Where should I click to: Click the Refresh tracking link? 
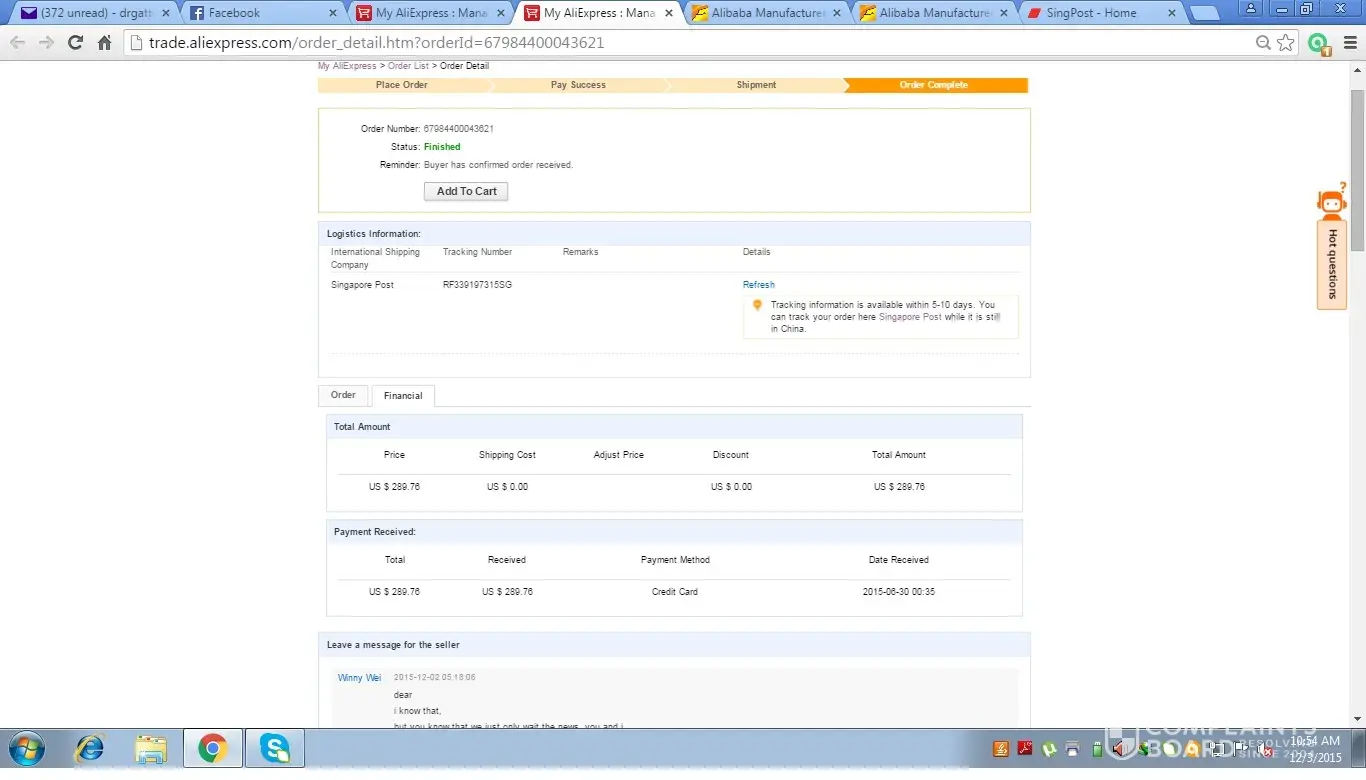(x=758, y=285)
